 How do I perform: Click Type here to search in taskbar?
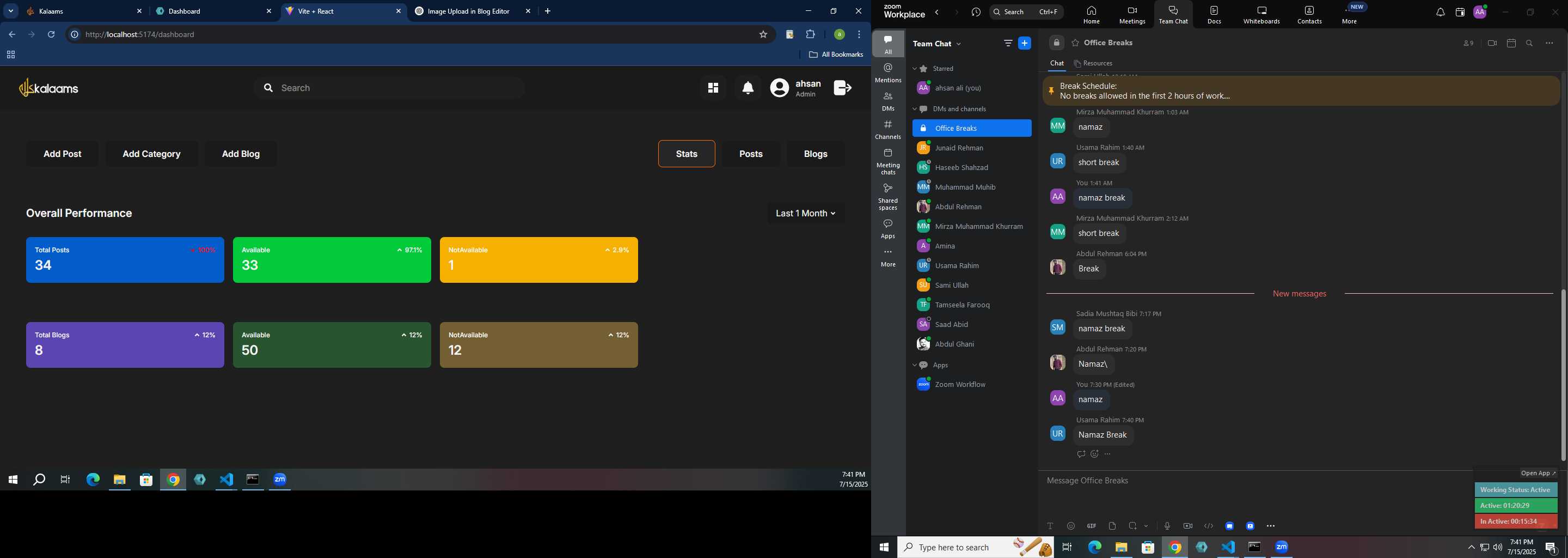975,547
